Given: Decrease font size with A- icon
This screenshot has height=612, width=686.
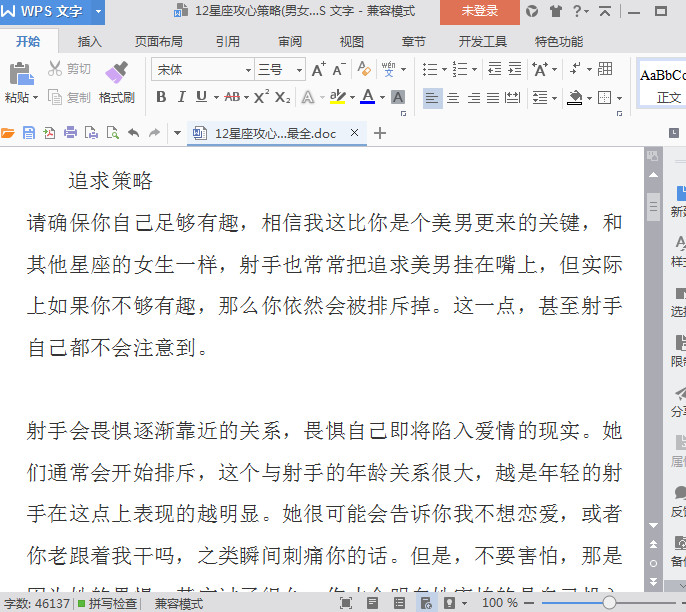Looking at the screenshot, I should click(339, 70).
